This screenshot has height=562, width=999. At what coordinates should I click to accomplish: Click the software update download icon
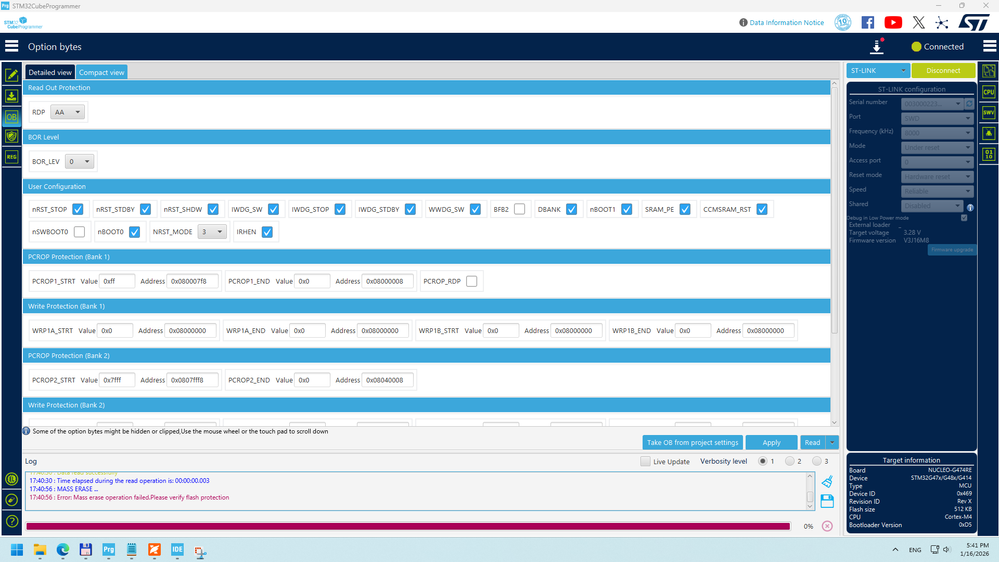(x=877, y=47)
